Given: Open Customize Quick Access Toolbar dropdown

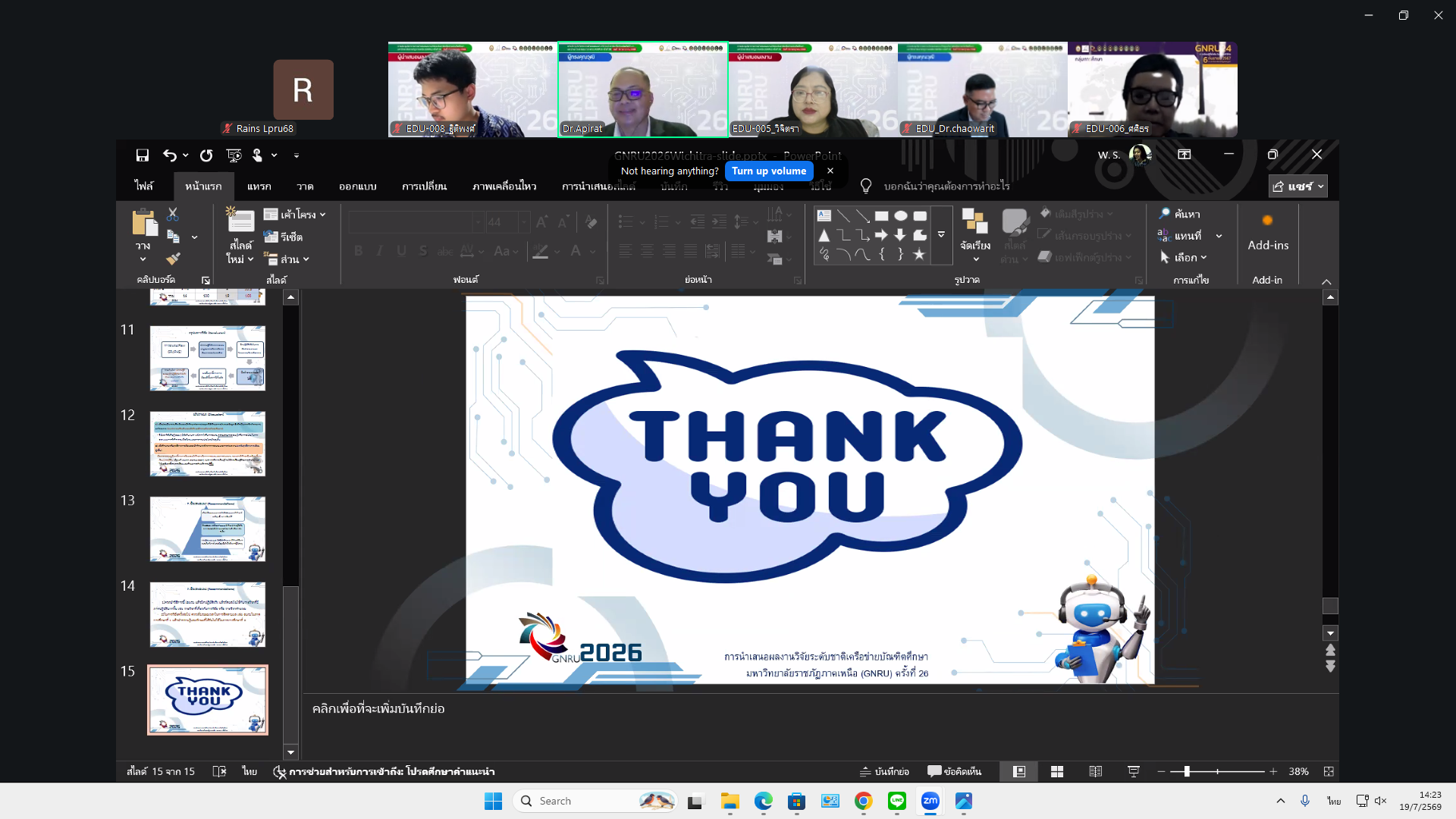Looking at the screenshot, I should tap(297, 155).
